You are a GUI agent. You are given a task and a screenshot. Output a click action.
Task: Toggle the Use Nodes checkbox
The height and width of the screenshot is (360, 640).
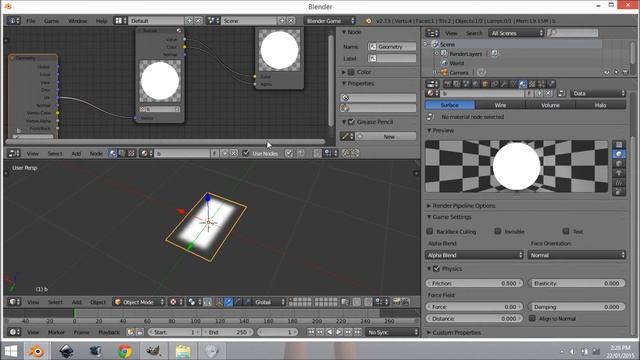[246, 153]
